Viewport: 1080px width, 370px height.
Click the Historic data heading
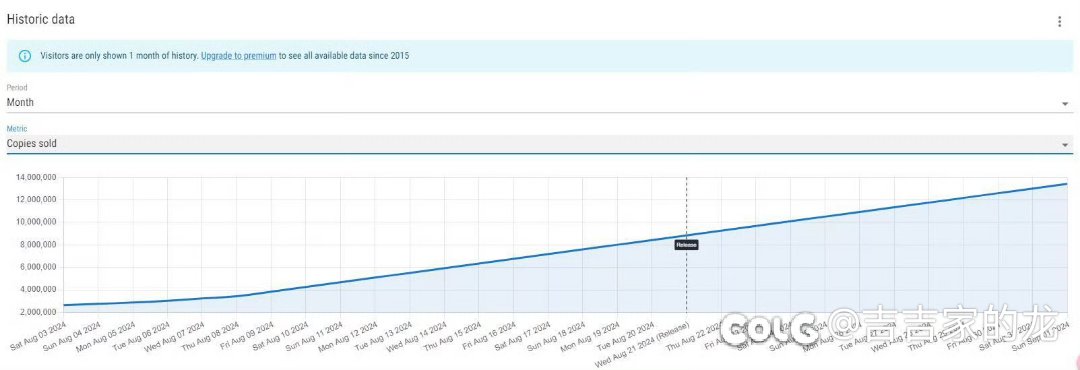[x=41, y=19]
